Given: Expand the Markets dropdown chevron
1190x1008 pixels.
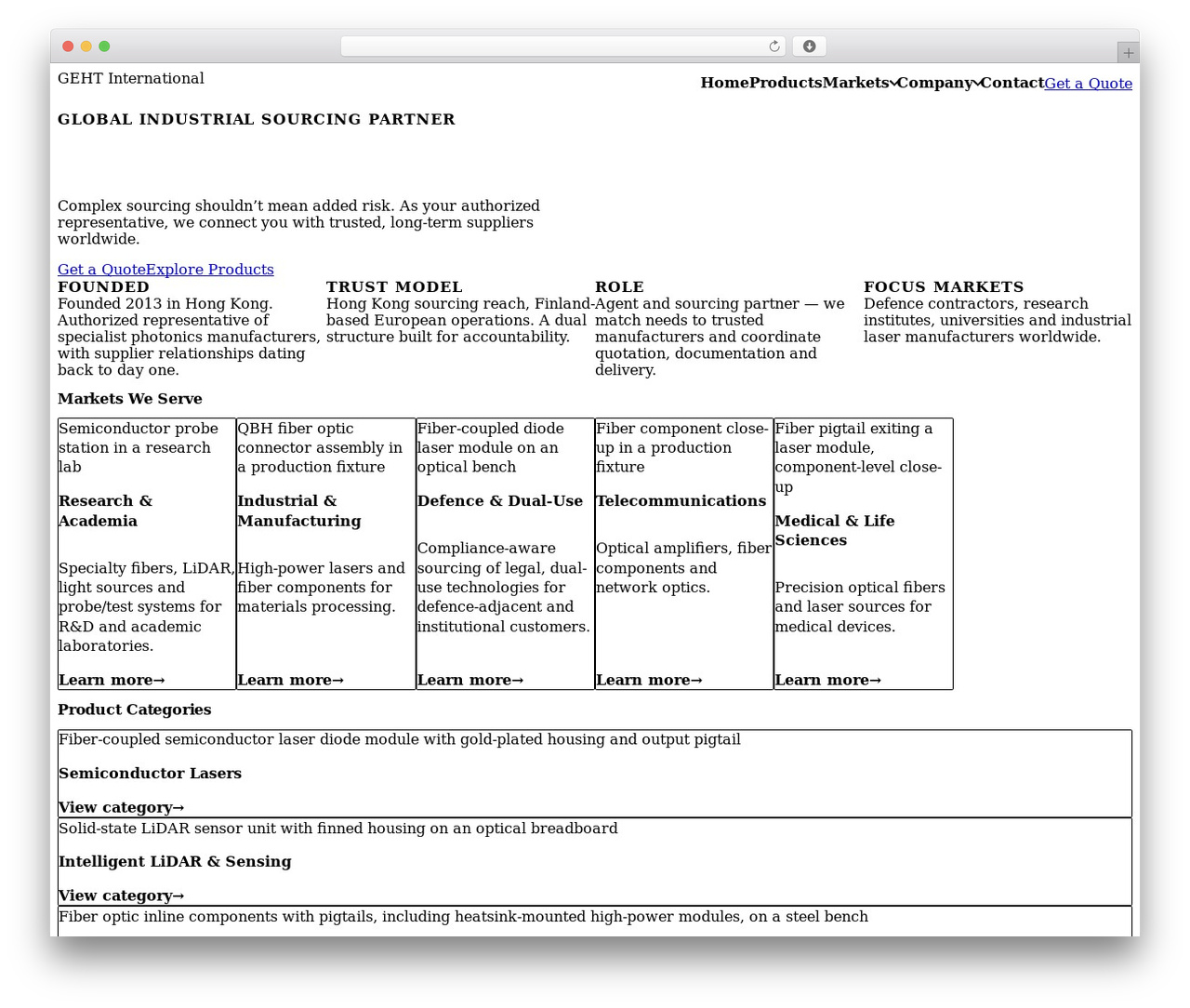Looking at the screenshot, I should (893, 84).
